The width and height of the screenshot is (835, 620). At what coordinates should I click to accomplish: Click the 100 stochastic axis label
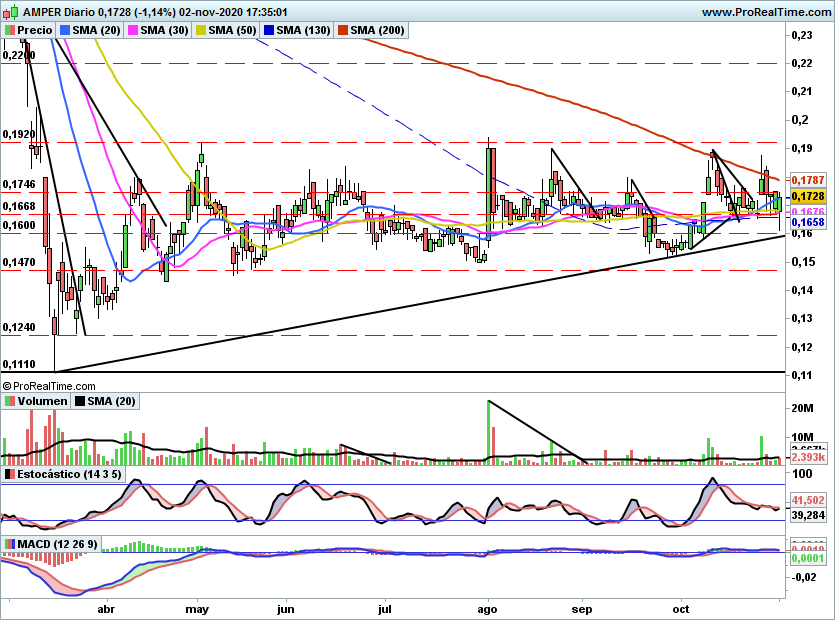pos(802,474)
